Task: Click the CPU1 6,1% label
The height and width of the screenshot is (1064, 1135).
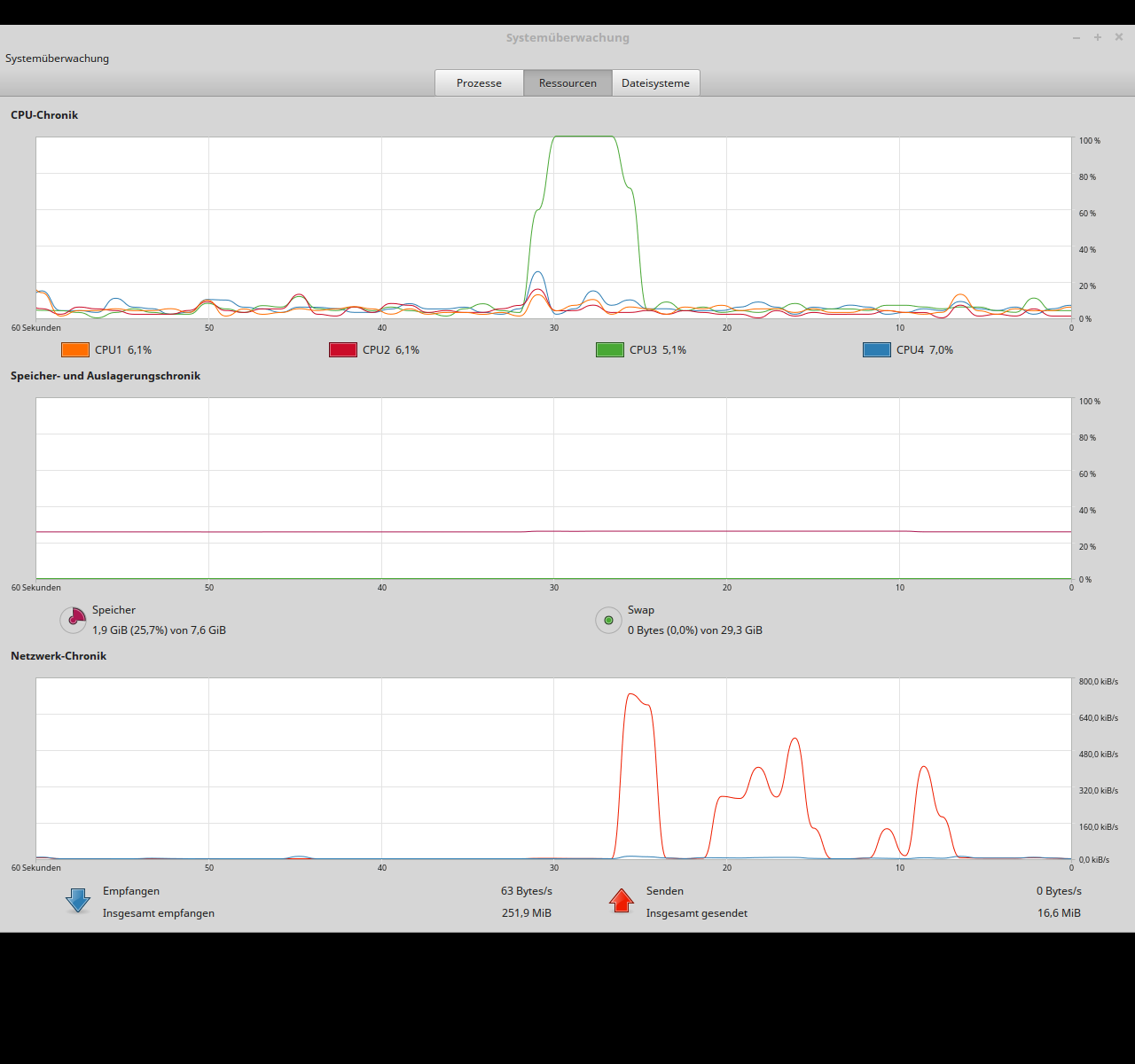Action: coord(123,350)
